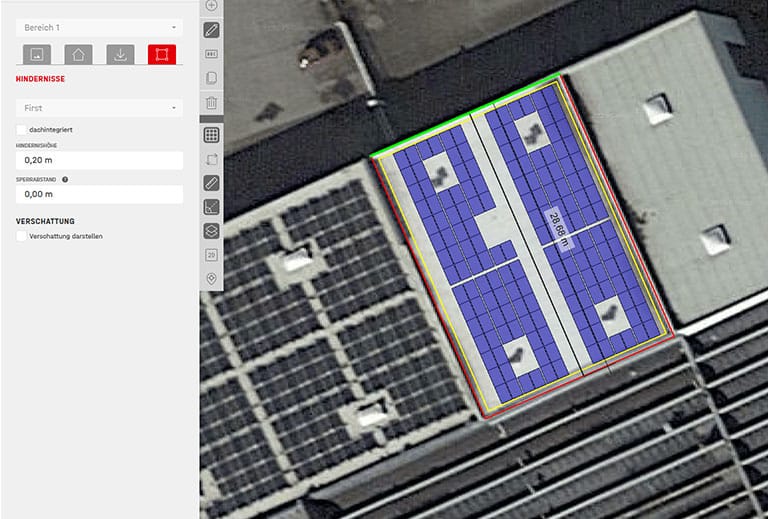Toggle the grid view icon
The height and width of the screenshot is (519, 768).
(x=211, y=135)
